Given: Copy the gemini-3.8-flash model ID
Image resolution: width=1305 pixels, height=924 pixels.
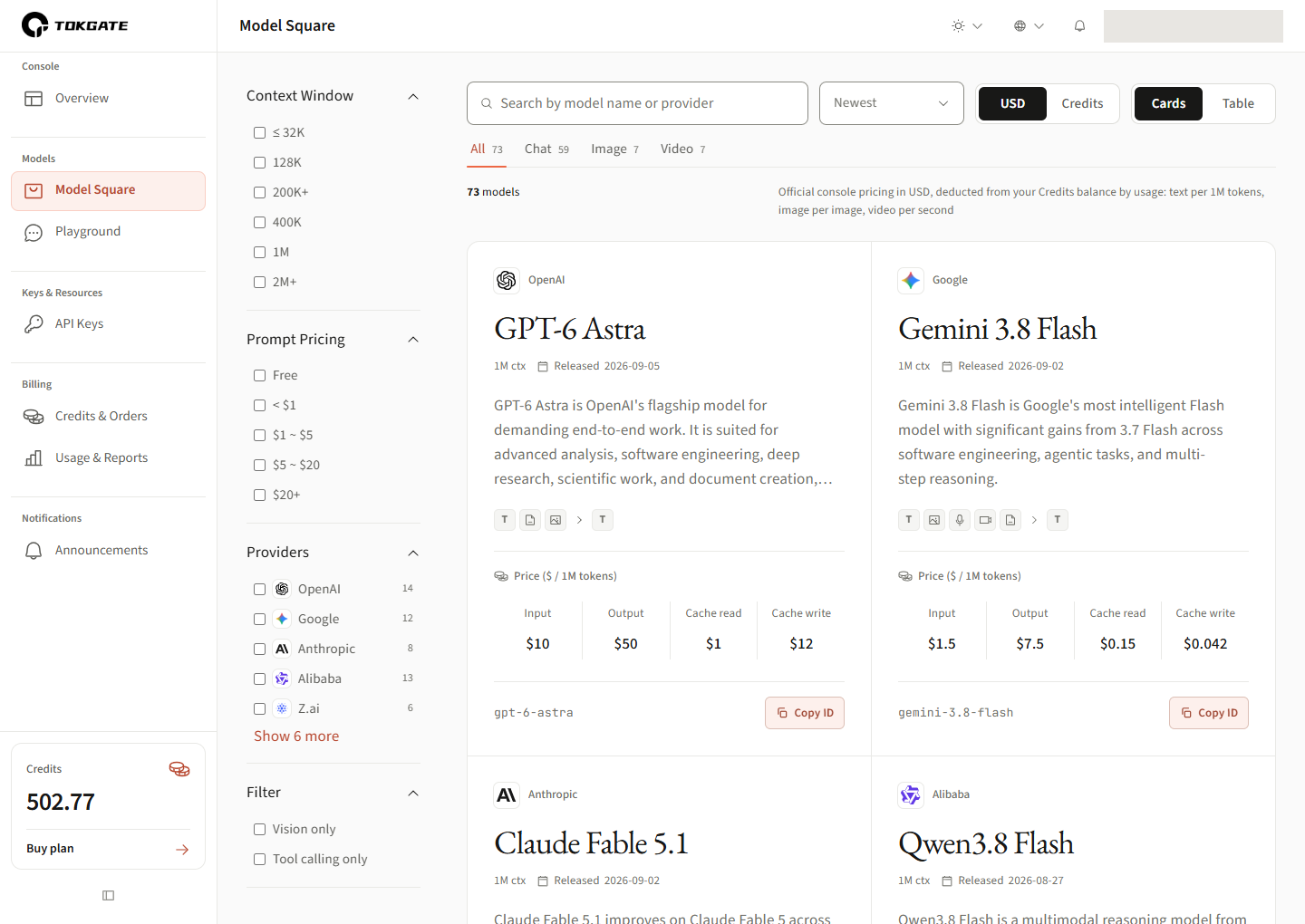Looking at the screenshot, I should coord(1209,713).
